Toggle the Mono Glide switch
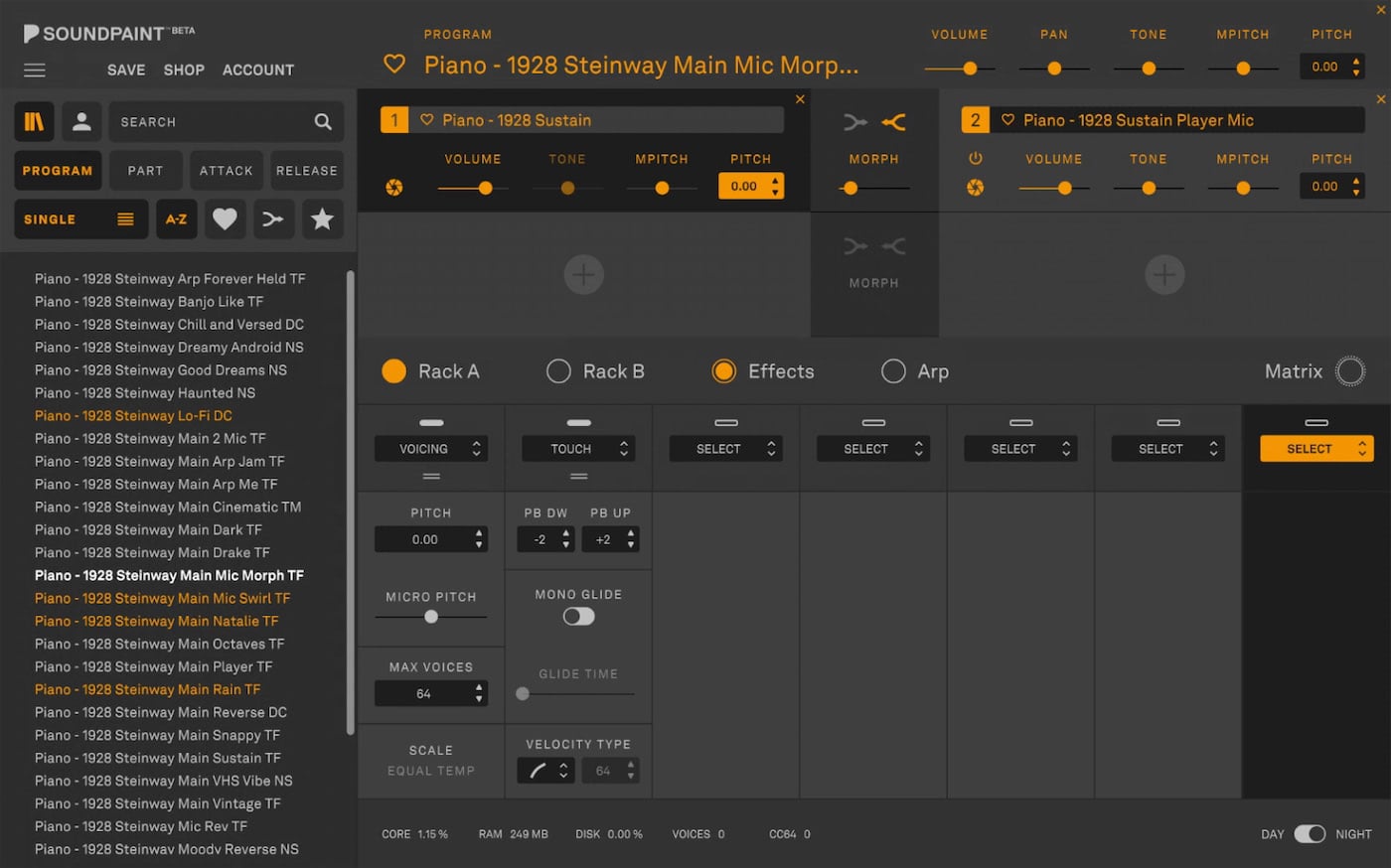This screenshot has height=868, width=1391. point(578,617)
